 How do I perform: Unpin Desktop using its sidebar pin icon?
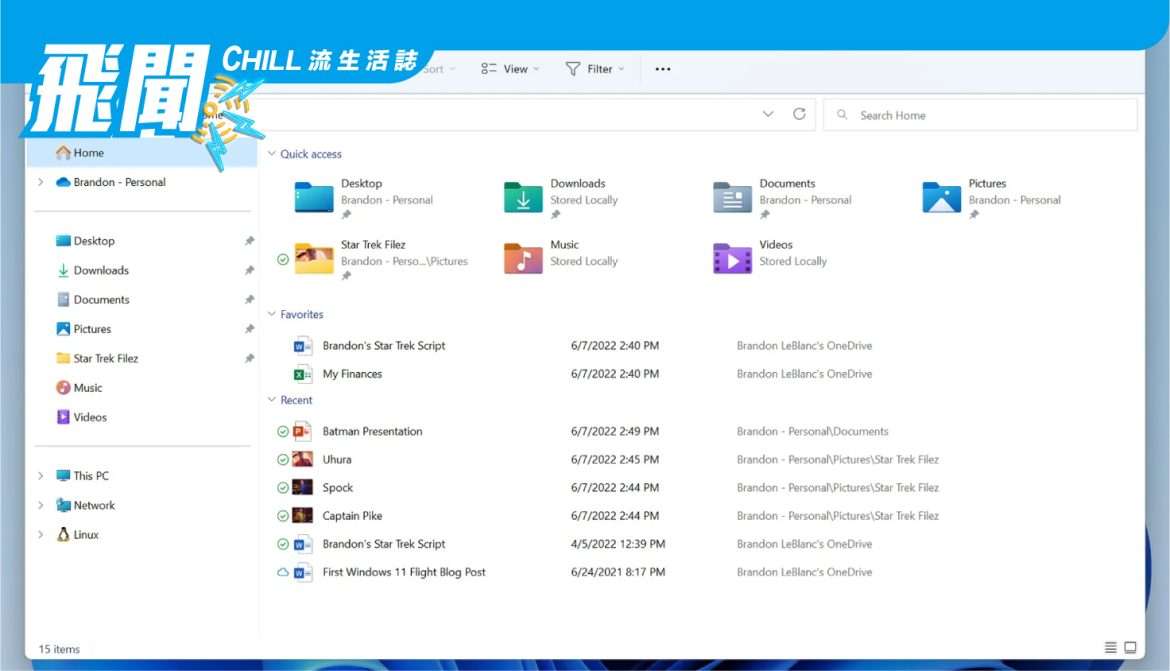(x=249, y=240)
